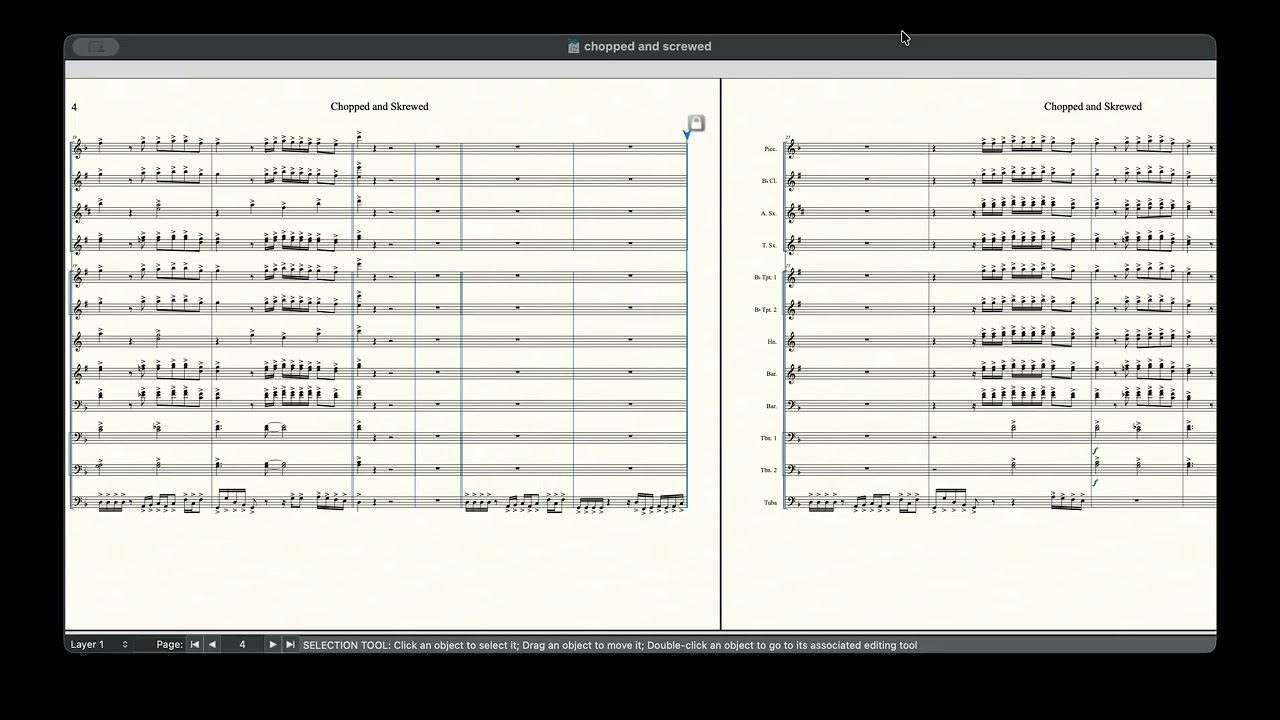Select the T. Sx. staff name
The width and height of the screenshot is (1280, 720).
point(769,245)
